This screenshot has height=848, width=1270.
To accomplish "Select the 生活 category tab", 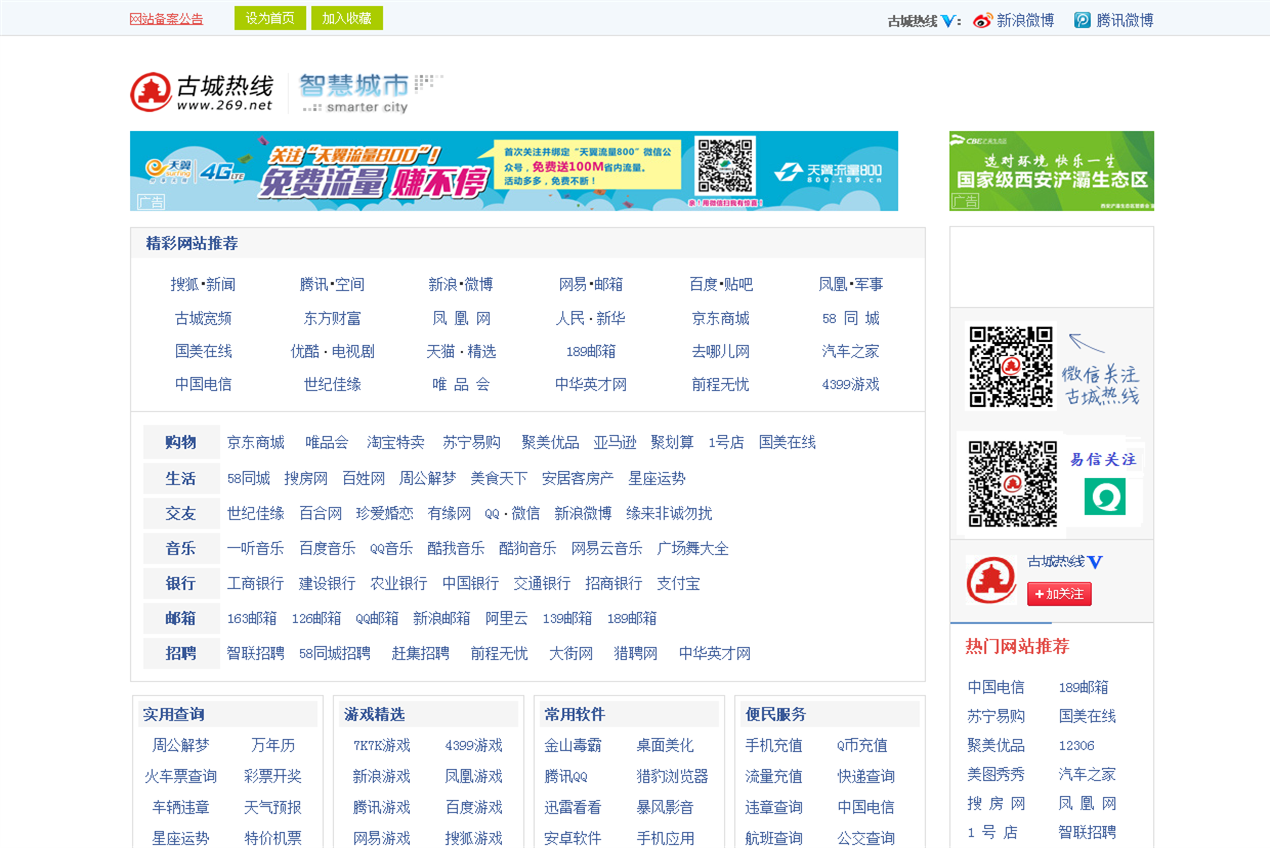I will pos(181,478).
